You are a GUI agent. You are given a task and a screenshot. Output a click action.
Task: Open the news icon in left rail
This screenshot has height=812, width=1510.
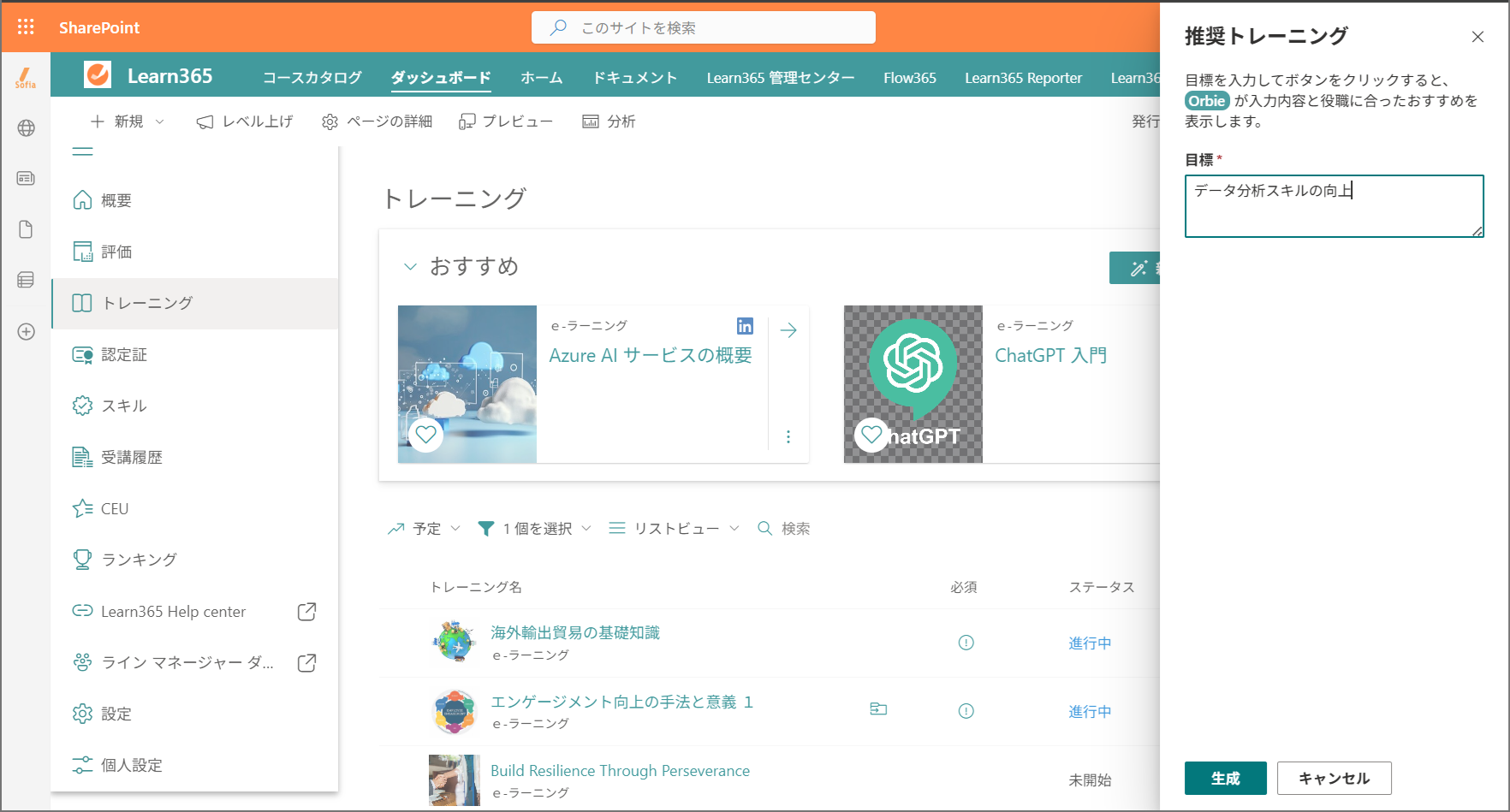pos(26,178)
